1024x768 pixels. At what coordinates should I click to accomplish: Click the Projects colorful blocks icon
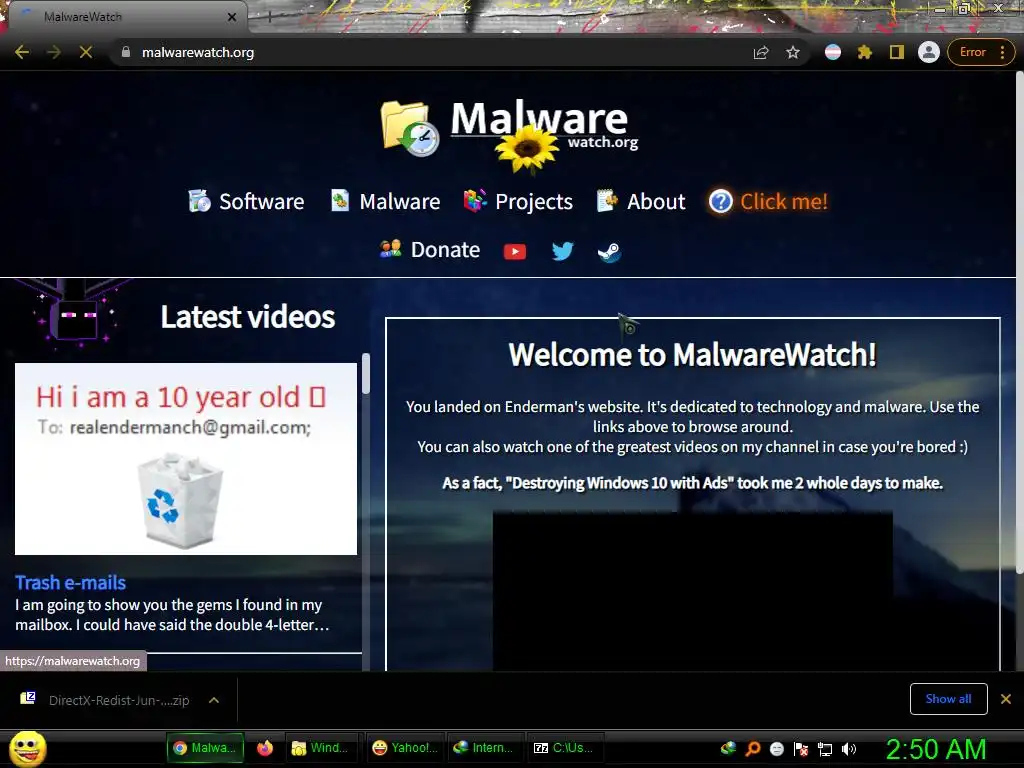tap(475, 200)
